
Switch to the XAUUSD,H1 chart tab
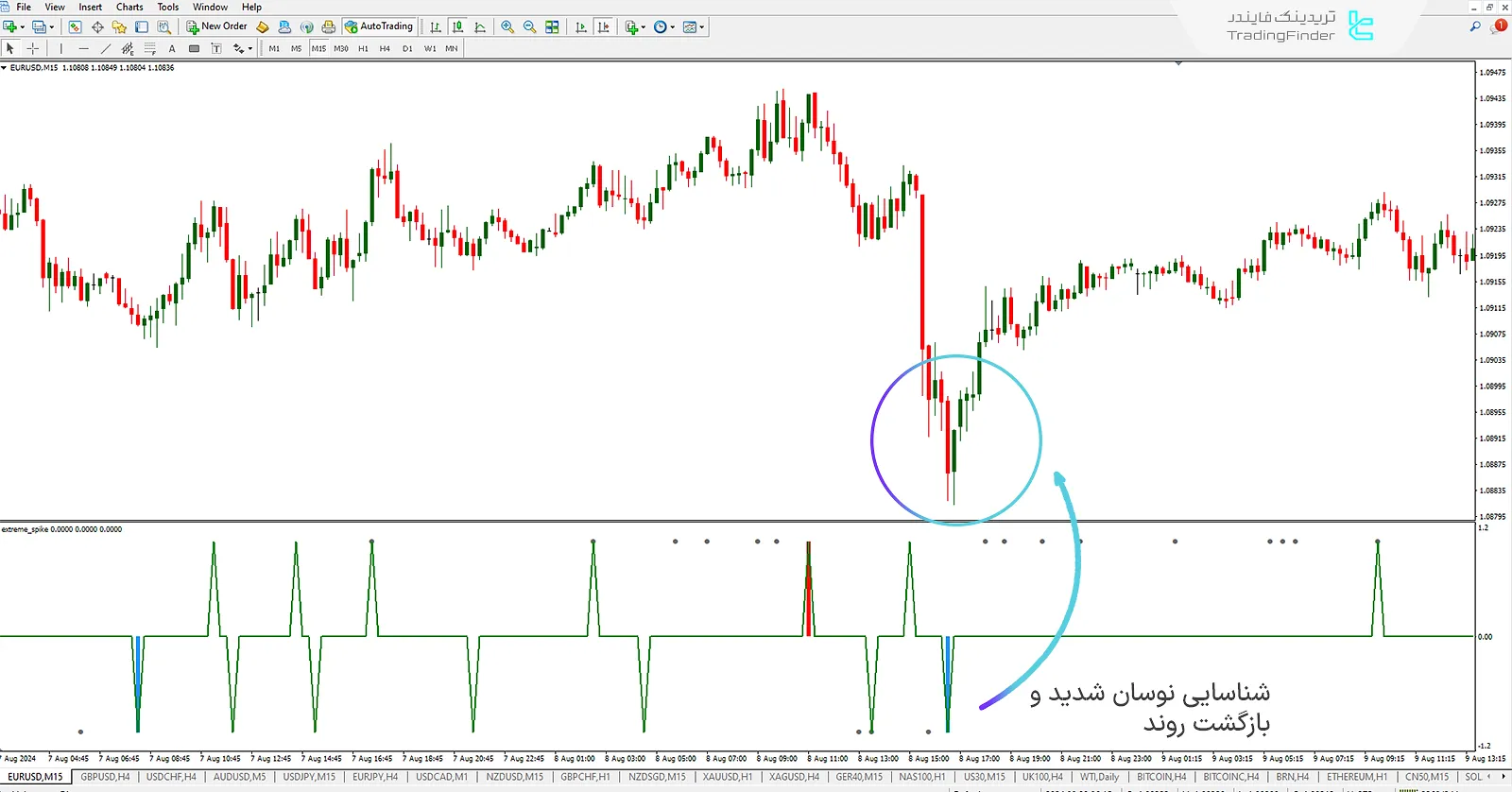pos(728,777)
